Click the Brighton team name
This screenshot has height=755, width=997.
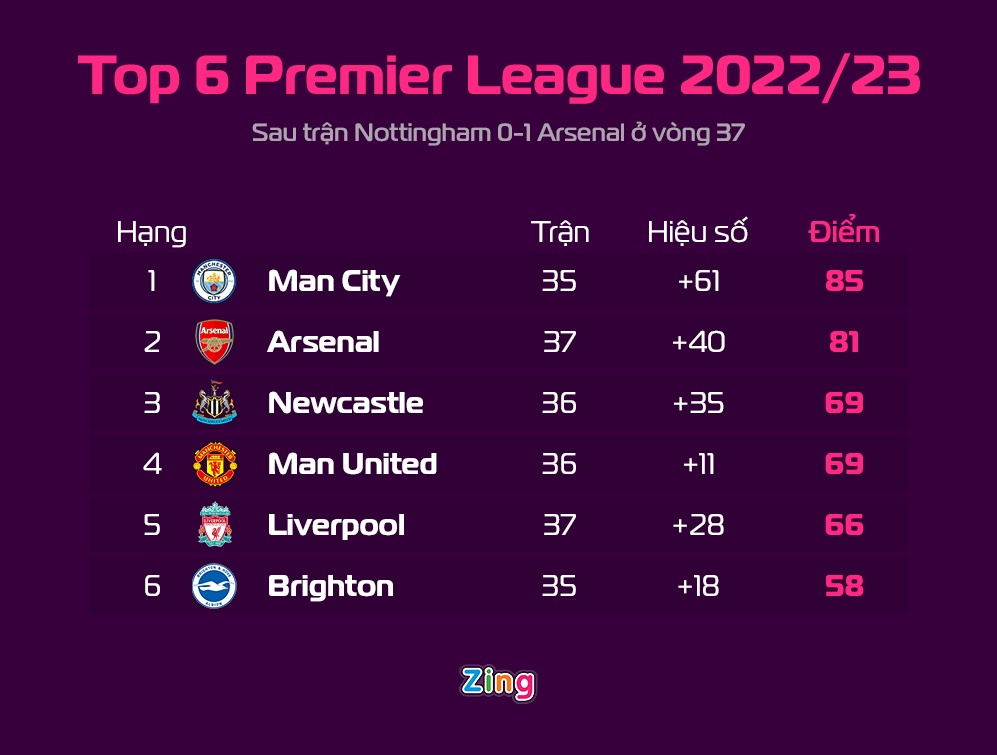tap(330, 586)
